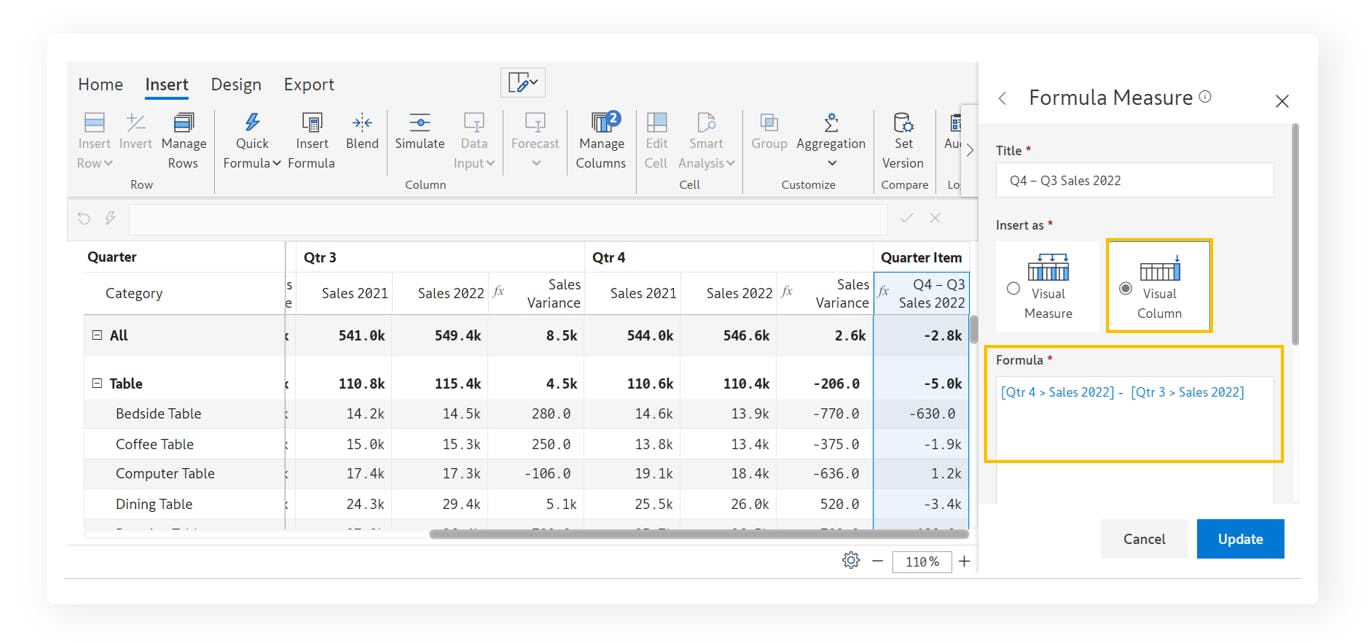Expand the Forecast dropdown arrow

pos(536,164)
